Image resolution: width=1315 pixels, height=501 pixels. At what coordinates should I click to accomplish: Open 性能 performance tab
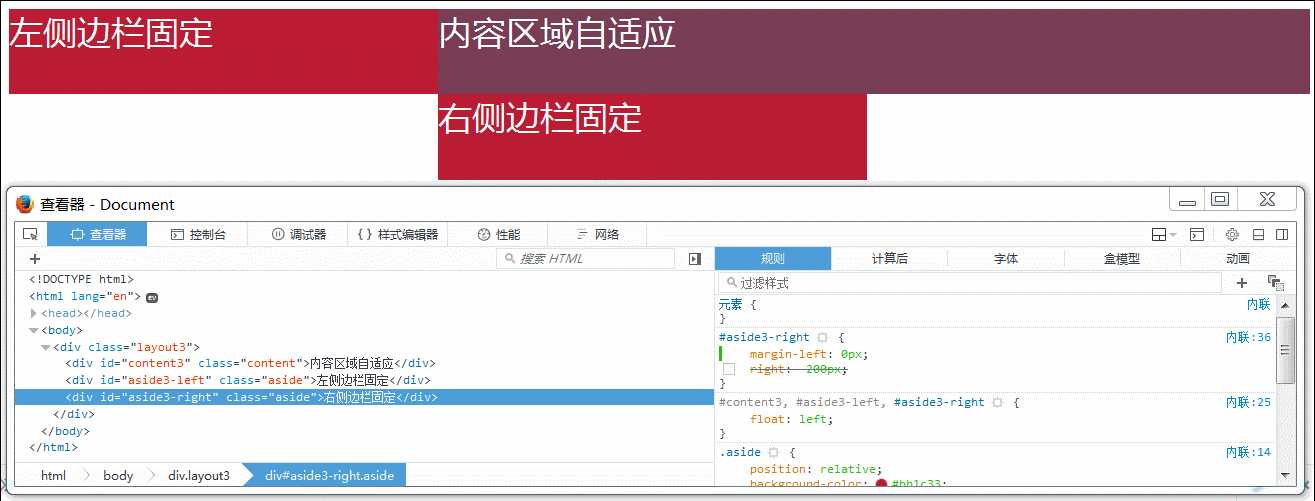[498, 235]
